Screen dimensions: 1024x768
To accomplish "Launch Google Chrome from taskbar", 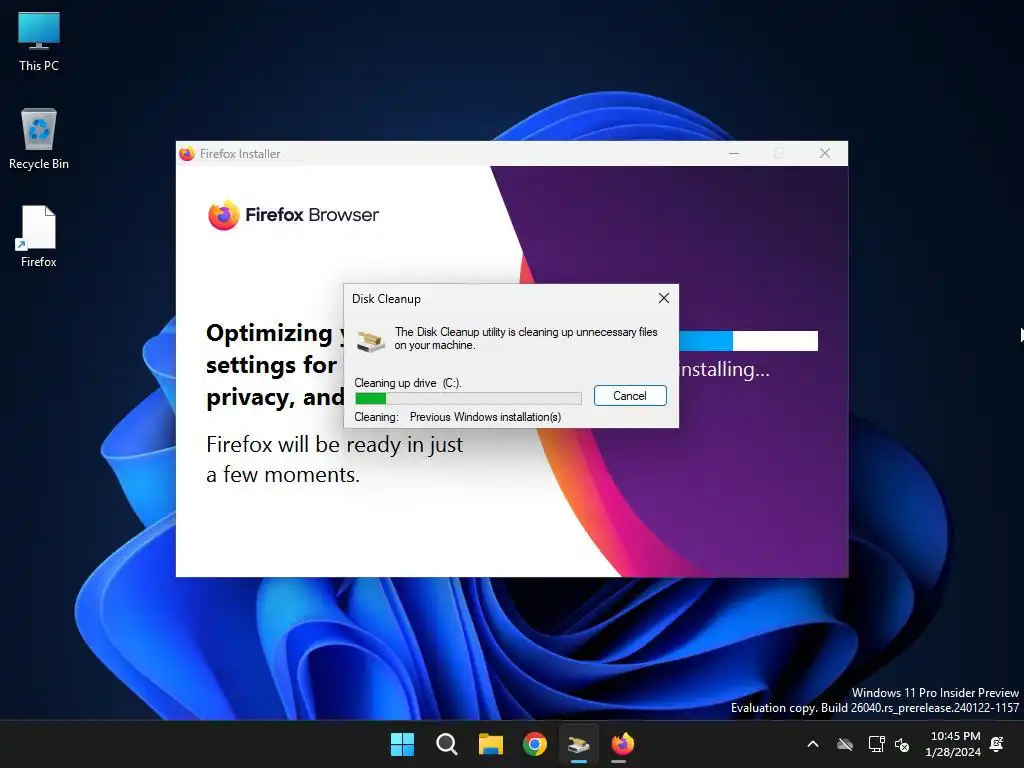I will (x=535, y=744).
